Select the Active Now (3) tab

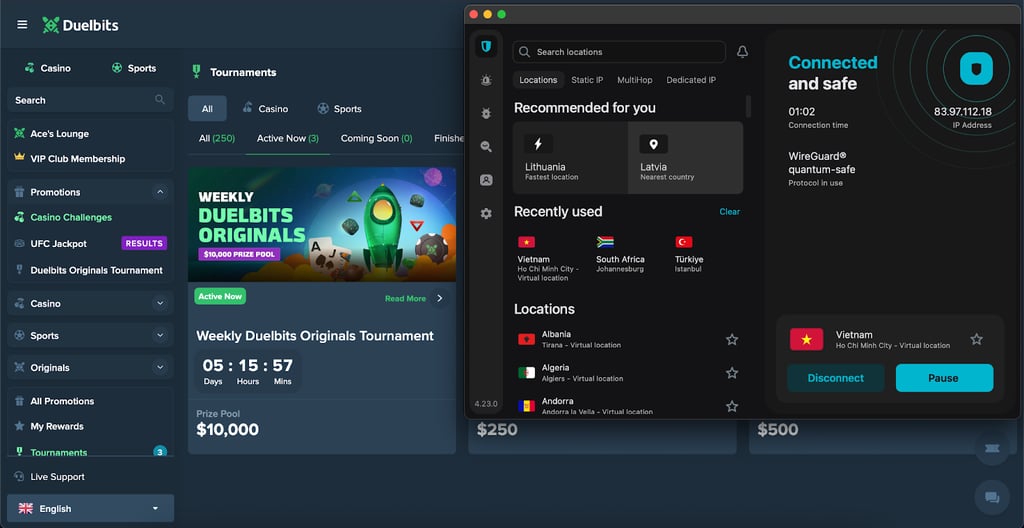point(287,139)
